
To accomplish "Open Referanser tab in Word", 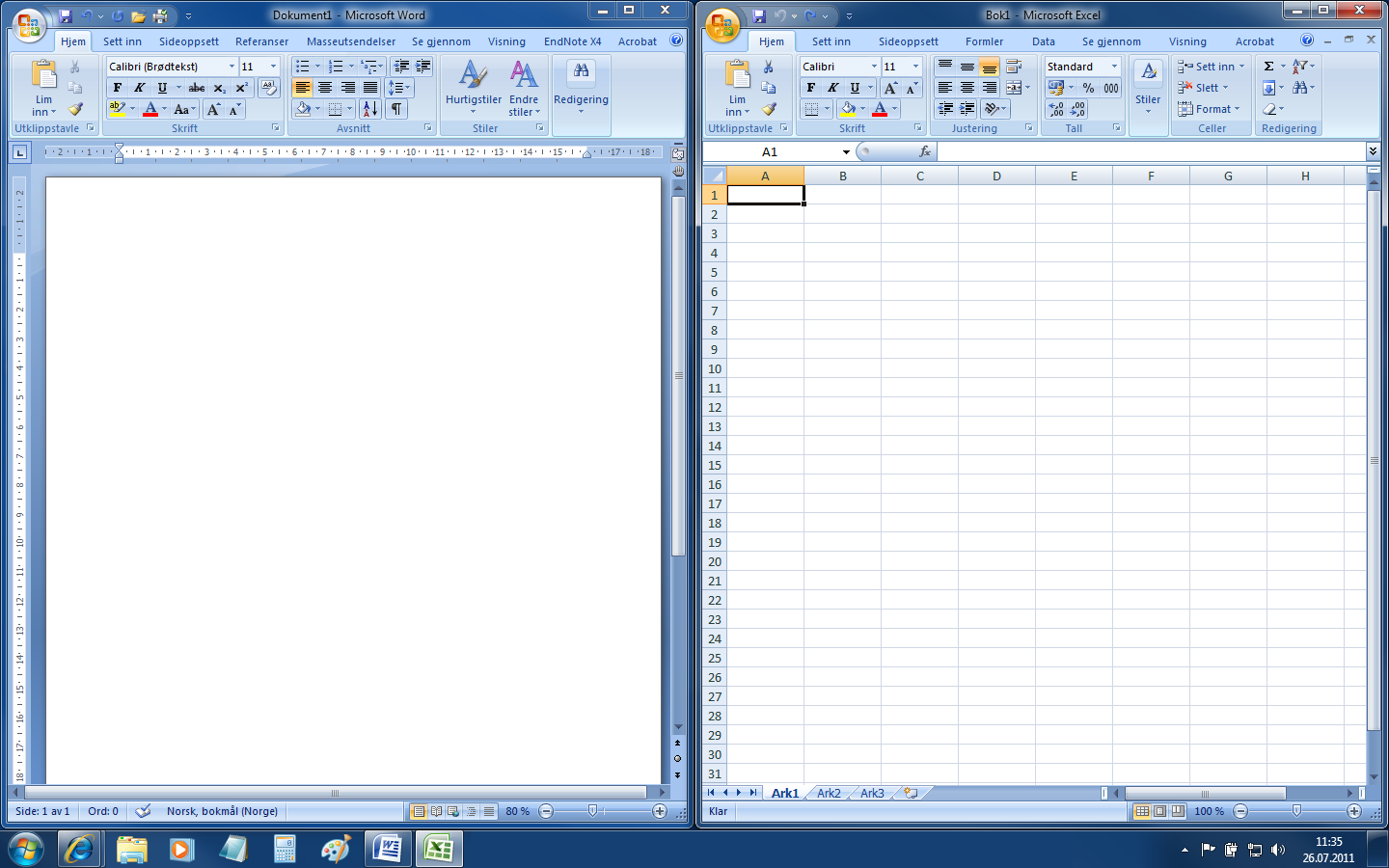I will pyautogui.click(x=261, y=41).
